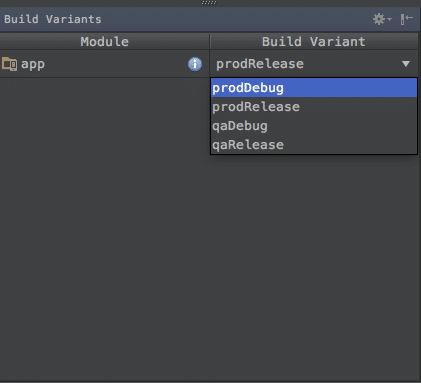This screenshot has width=421, height=383.
Task: Click the blue info icon next to app
Action: point(195,64)
